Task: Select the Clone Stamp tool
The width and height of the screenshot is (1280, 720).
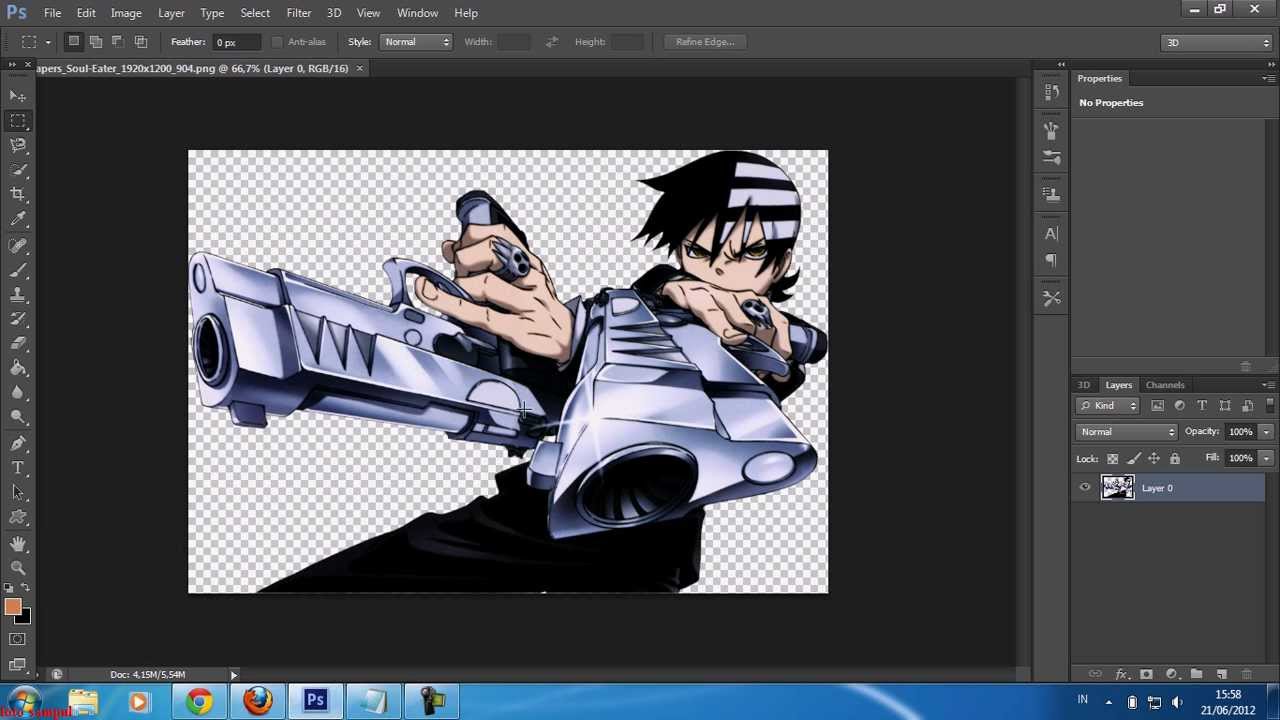Action: click(18, 295)
